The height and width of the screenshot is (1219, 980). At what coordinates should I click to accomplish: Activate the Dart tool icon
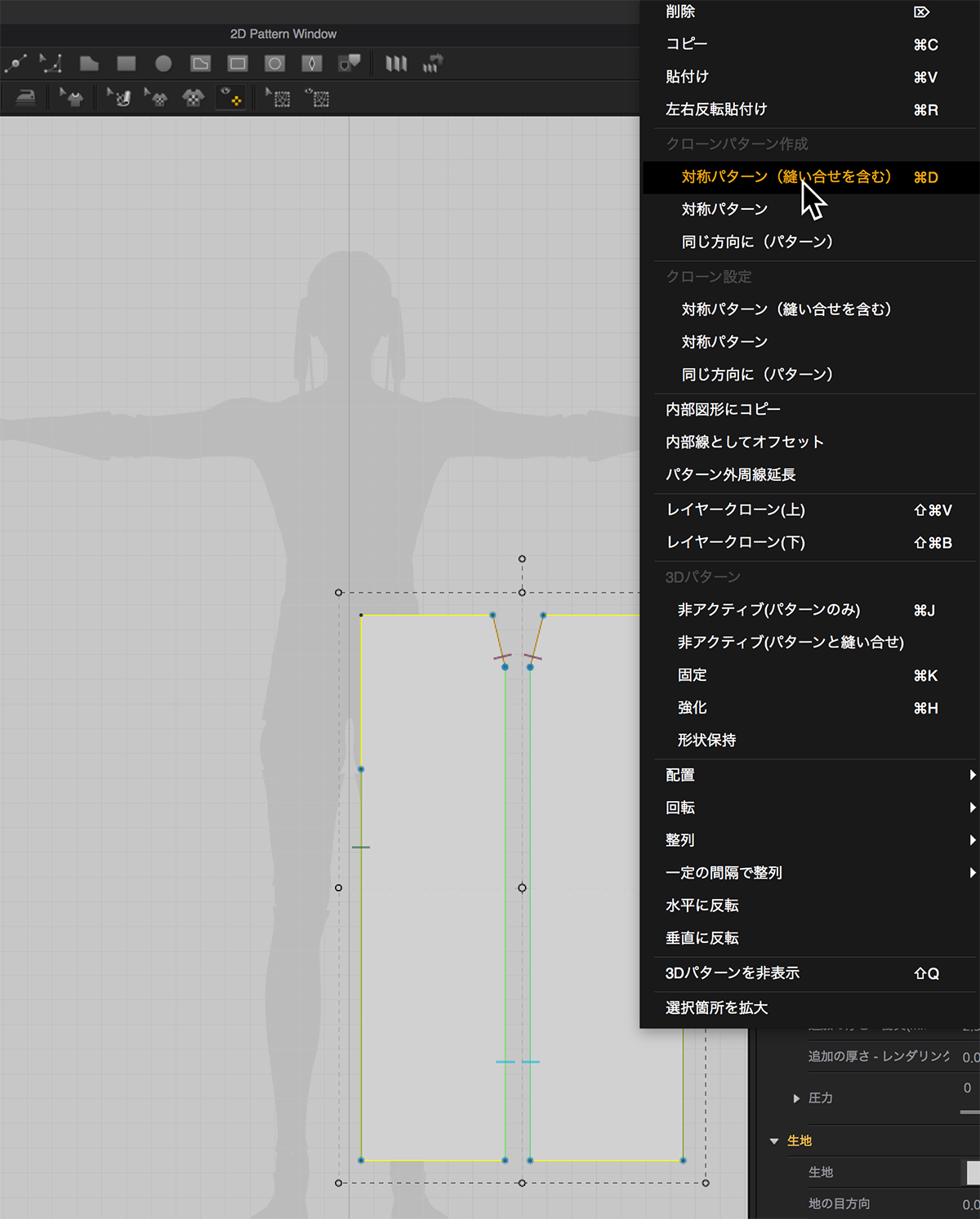coord(312,64)
